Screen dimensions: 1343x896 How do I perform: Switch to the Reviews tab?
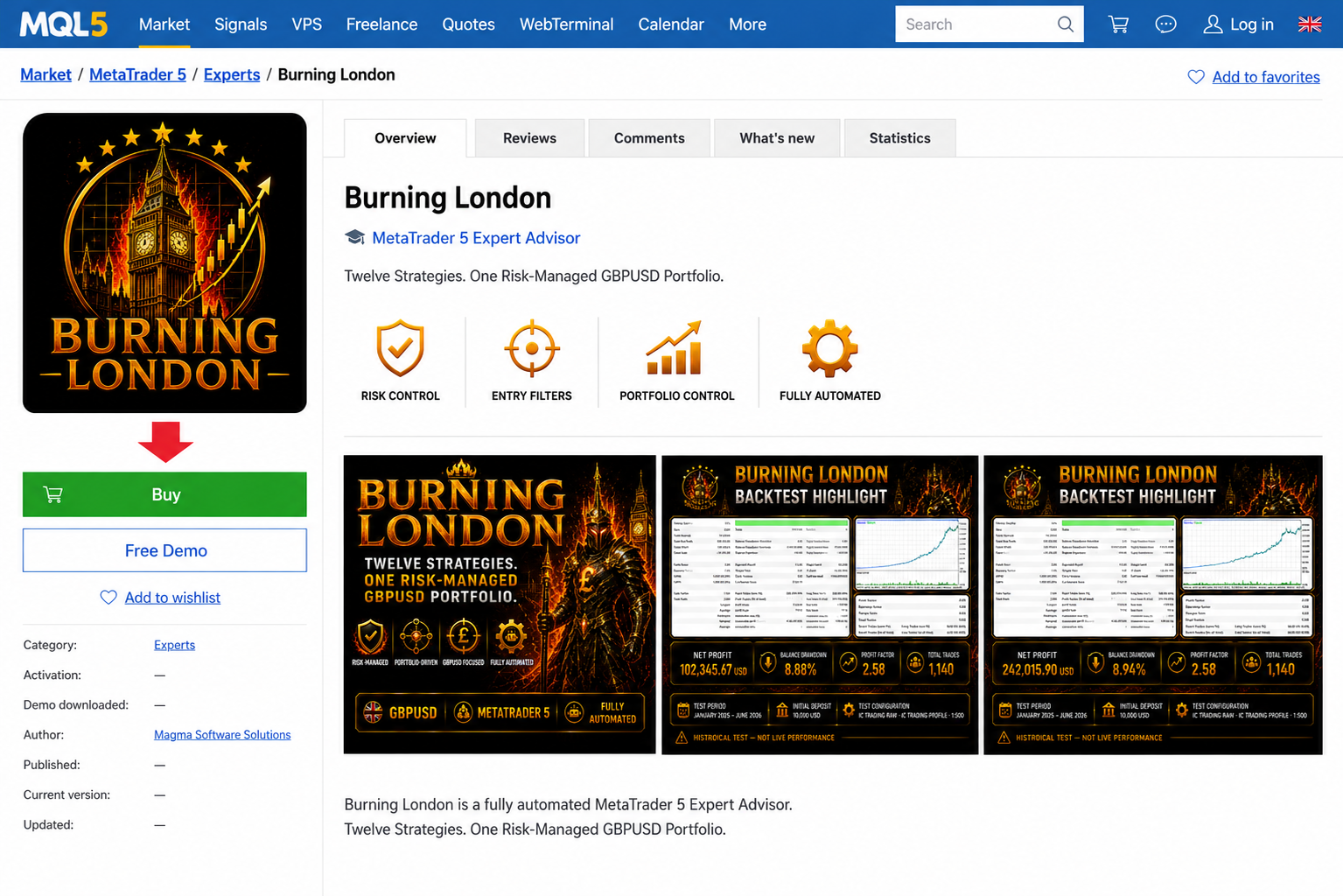point(529,138)
